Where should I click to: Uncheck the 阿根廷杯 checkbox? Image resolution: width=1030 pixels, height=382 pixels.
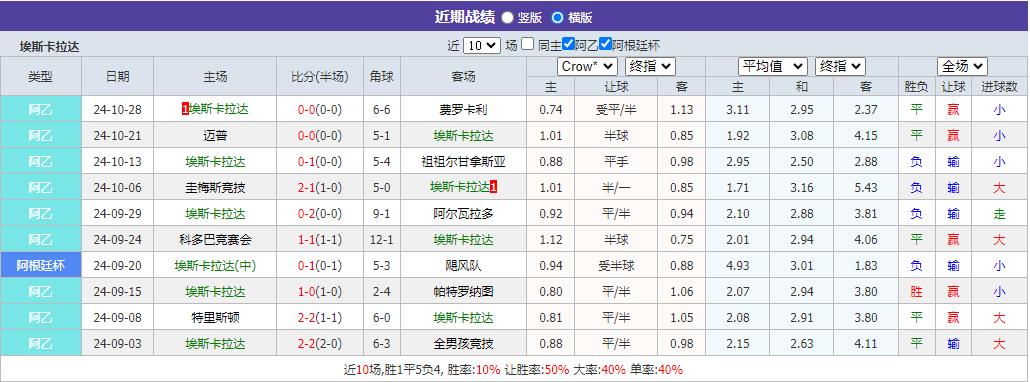tap(606, 44)
